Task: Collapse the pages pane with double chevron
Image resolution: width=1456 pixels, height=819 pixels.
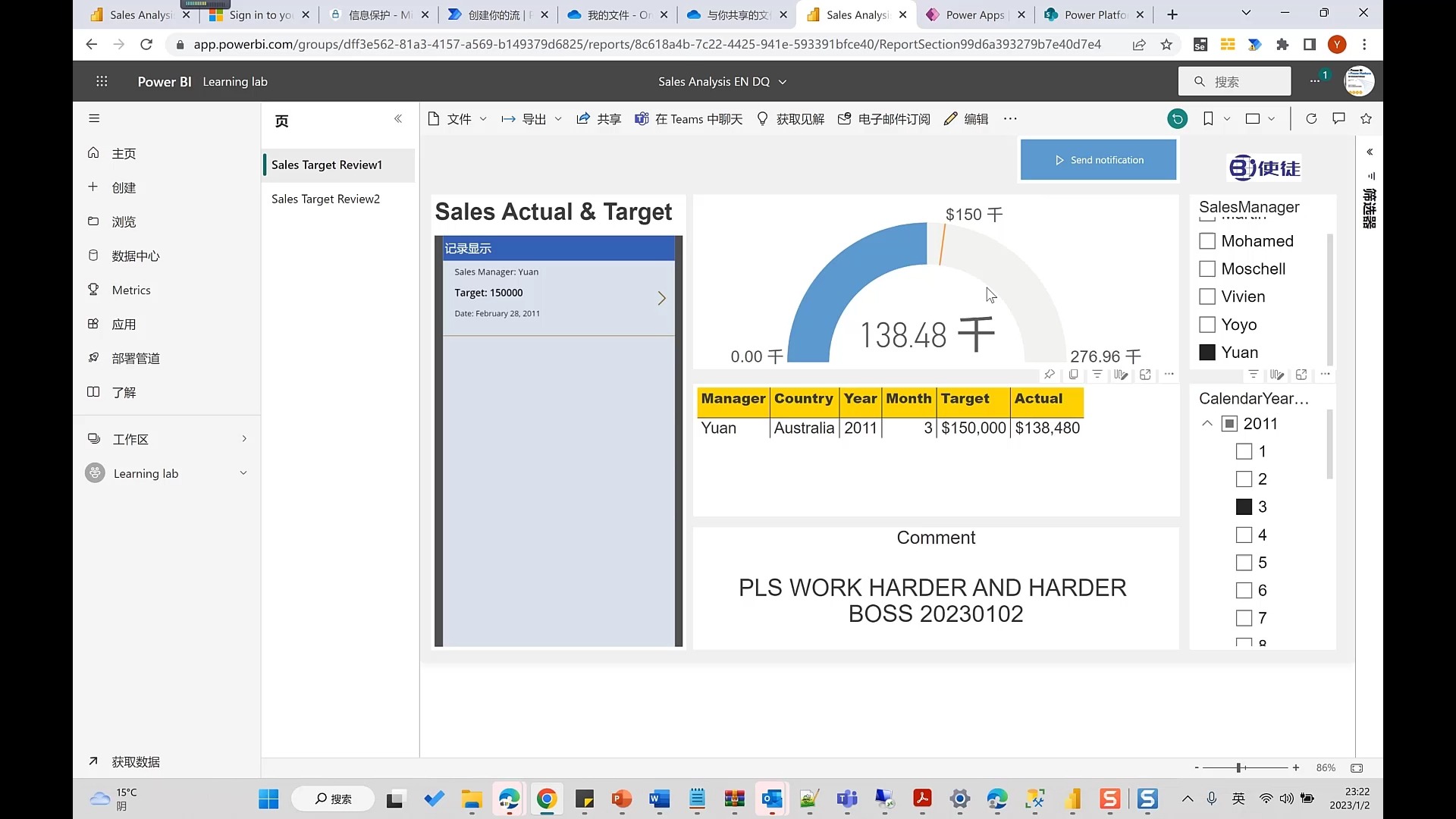Action: click(398, 119)
